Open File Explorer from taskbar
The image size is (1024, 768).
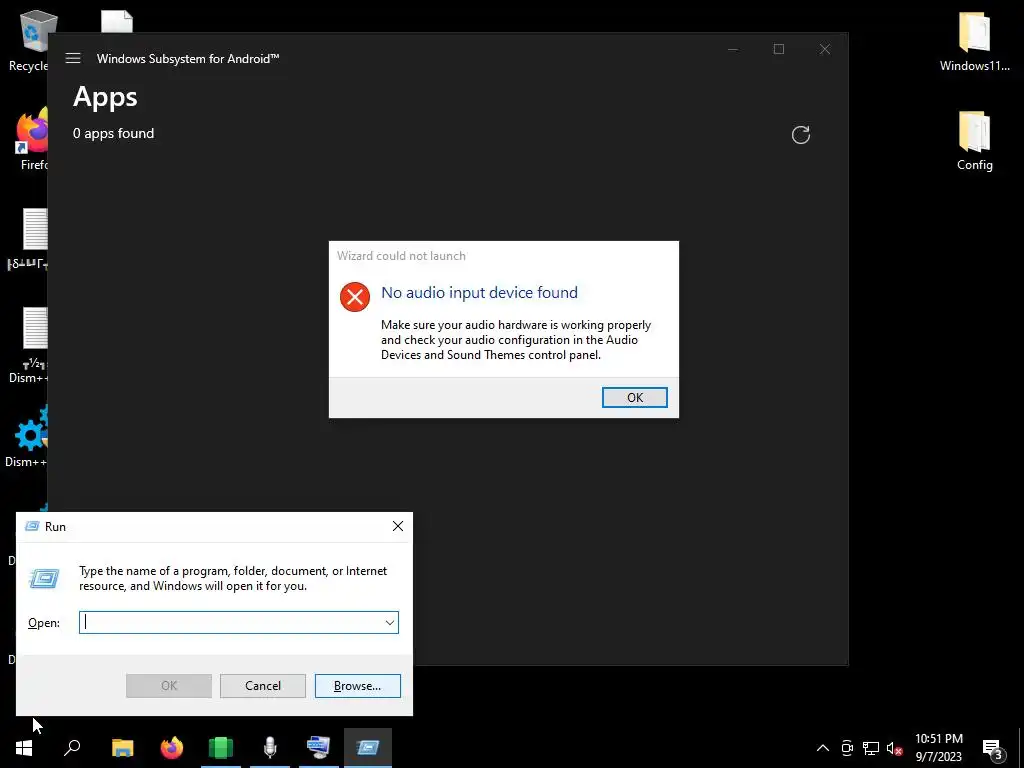point(122,748)
